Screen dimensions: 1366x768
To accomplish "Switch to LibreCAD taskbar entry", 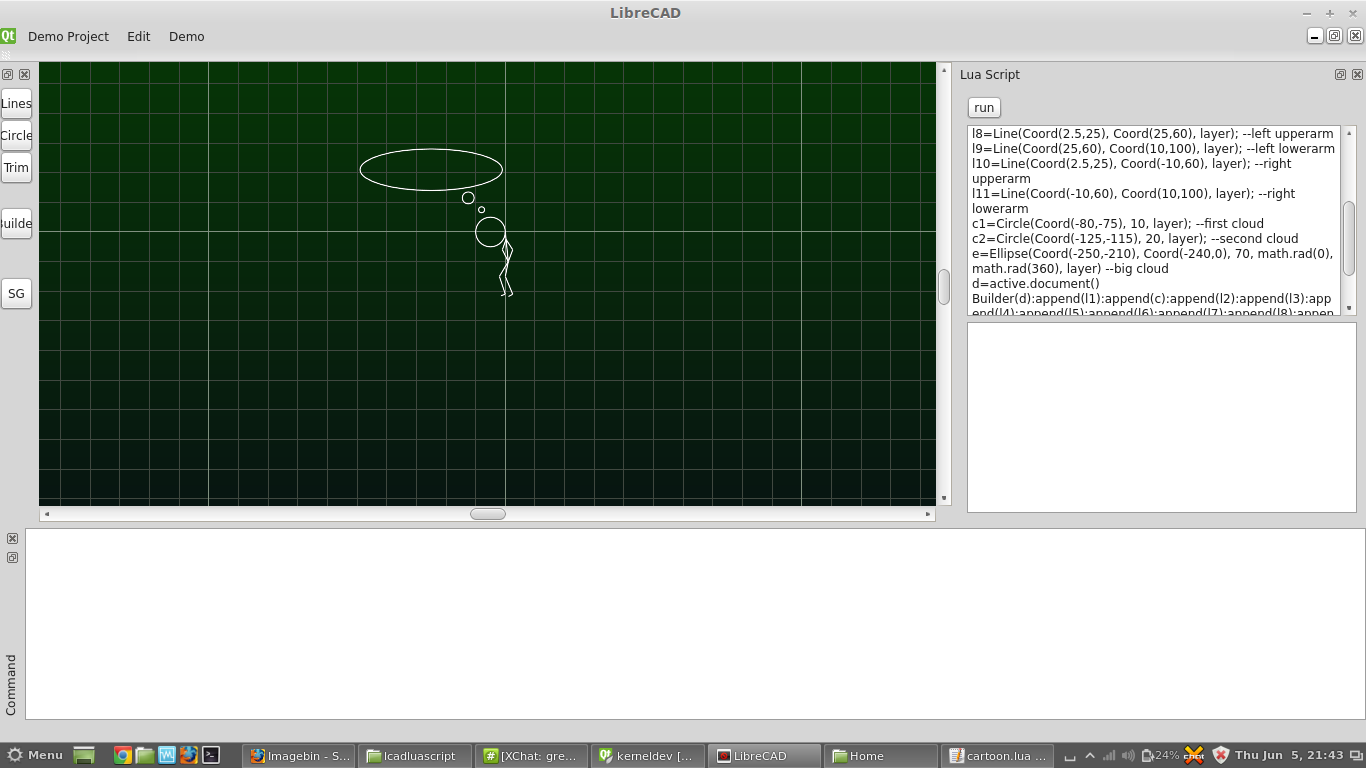I will point(764,756).
